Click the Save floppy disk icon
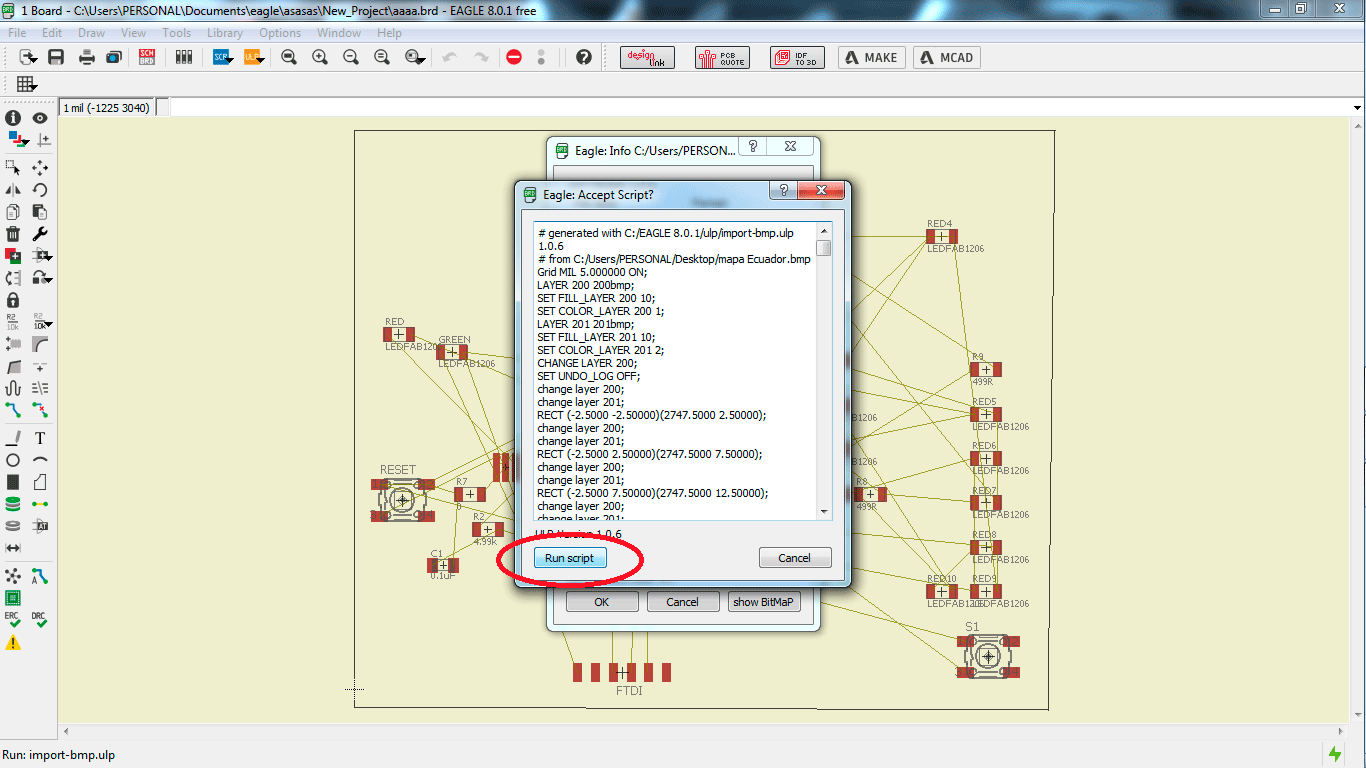 [56, 57]
